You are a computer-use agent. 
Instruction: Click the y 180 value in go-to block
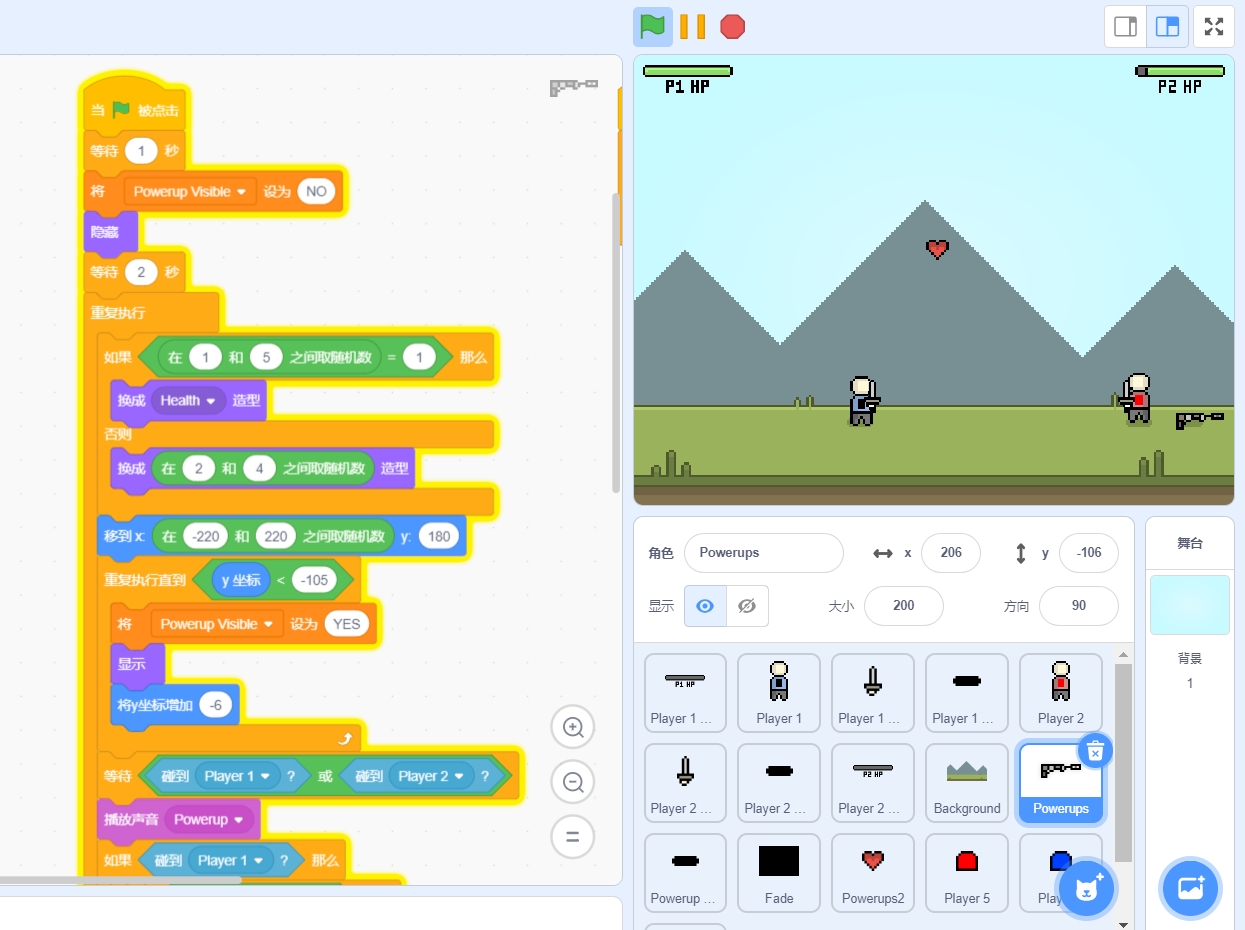(x=438, y=537)
